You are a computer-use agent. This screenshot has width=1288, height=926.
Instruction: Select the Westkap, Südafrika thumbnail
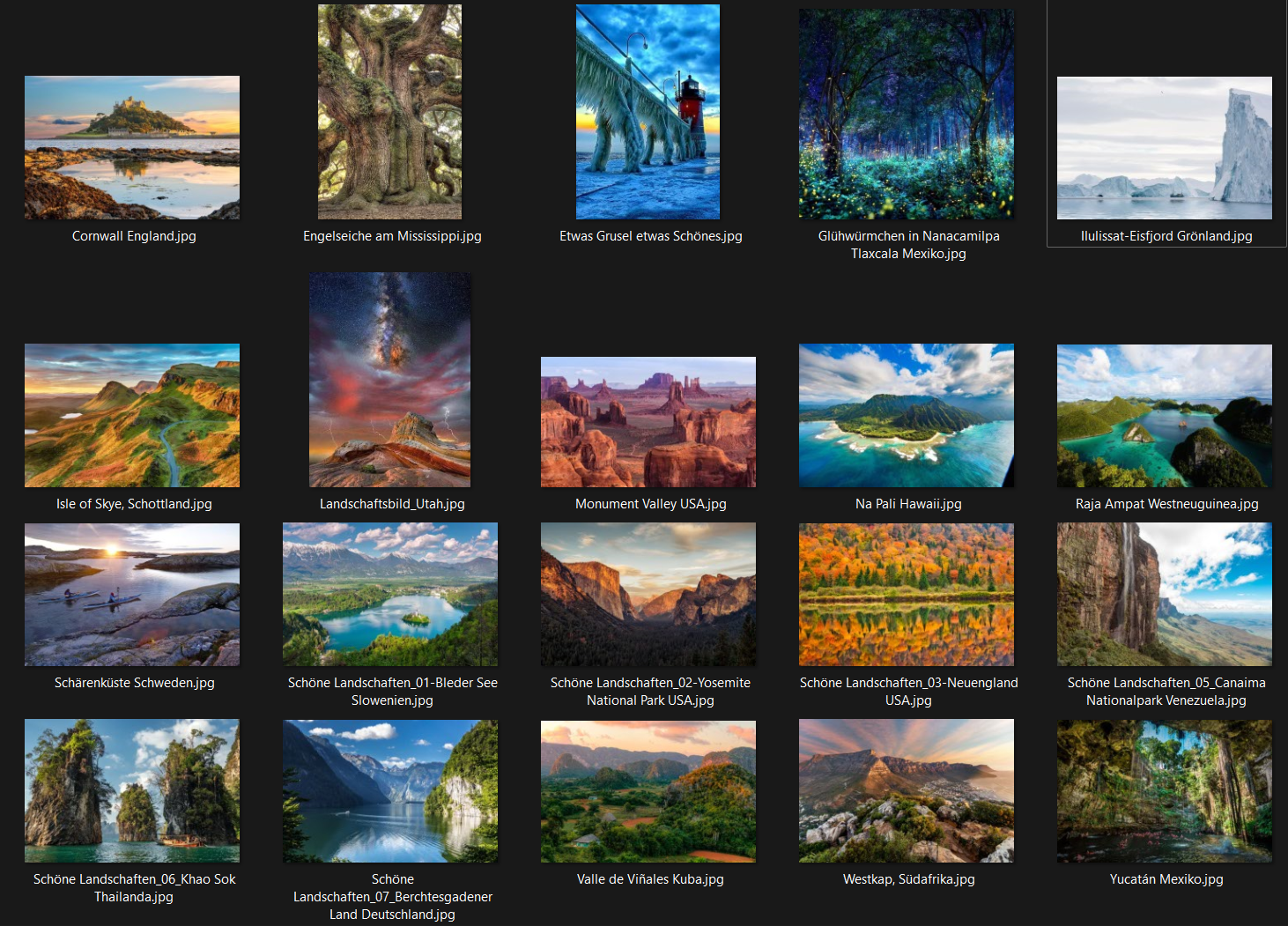coord(907,790)
